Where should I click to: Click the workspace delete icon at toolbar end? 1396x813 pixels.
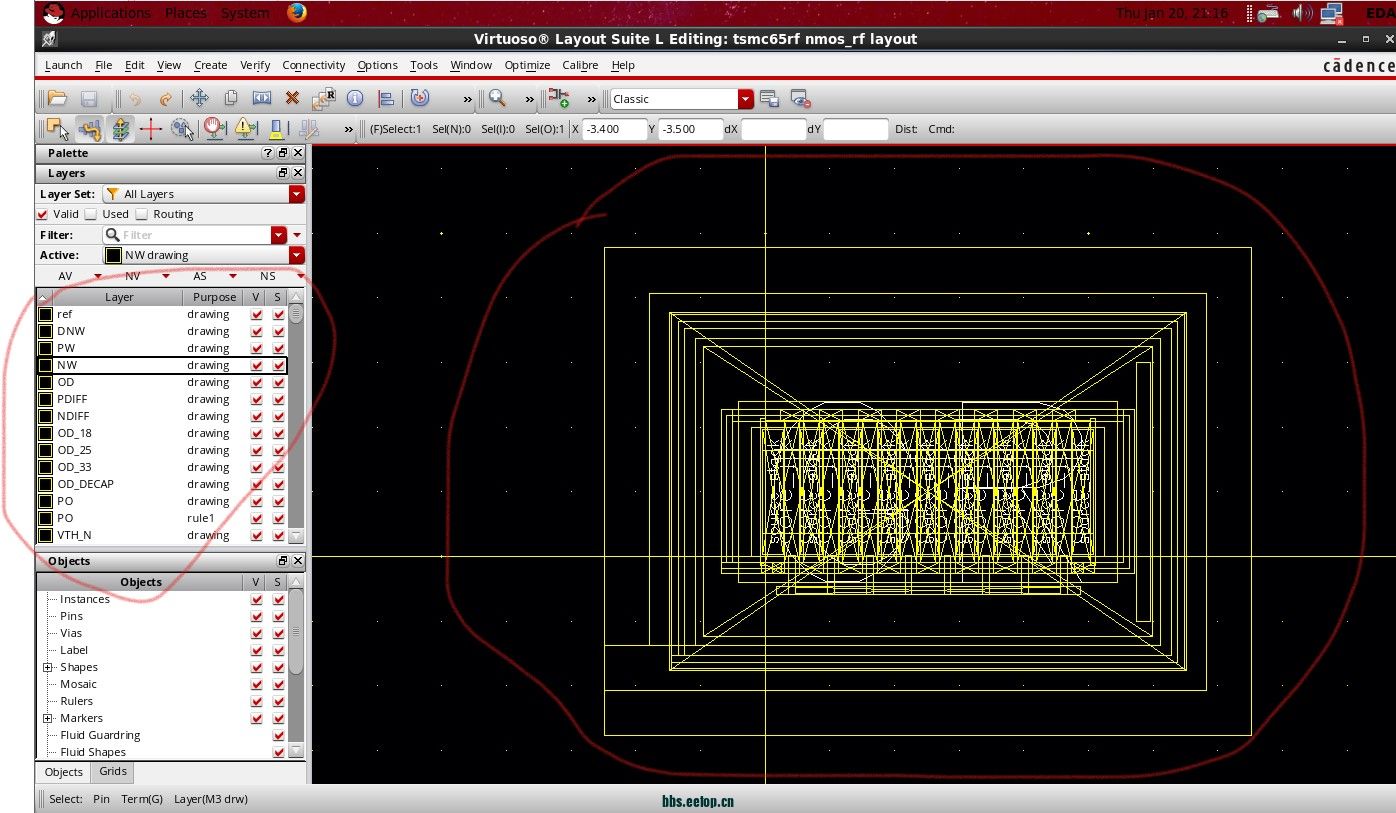point(799,98)
